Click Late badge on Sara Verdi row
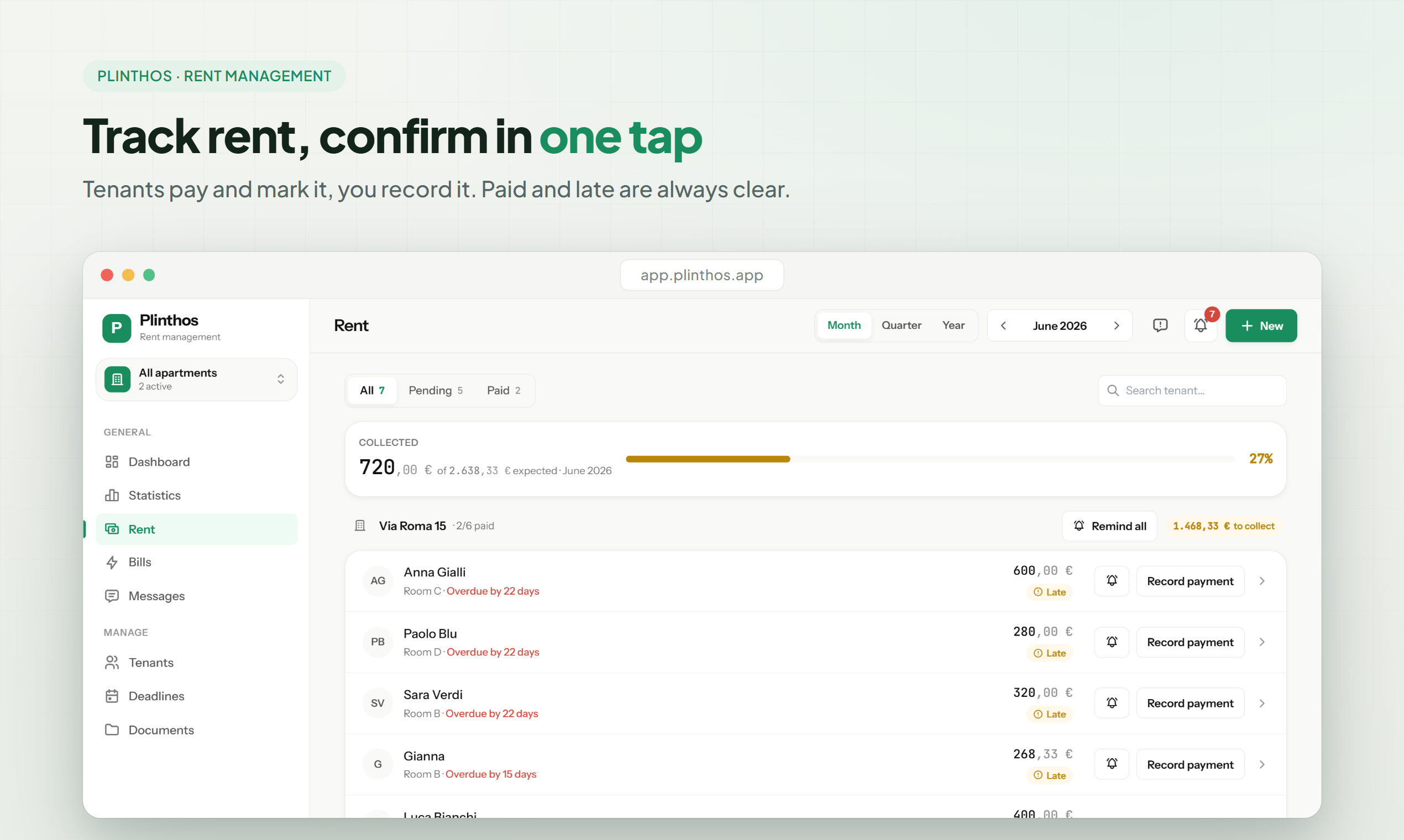The image size is (1404, 840). [x=1049, y=715]
